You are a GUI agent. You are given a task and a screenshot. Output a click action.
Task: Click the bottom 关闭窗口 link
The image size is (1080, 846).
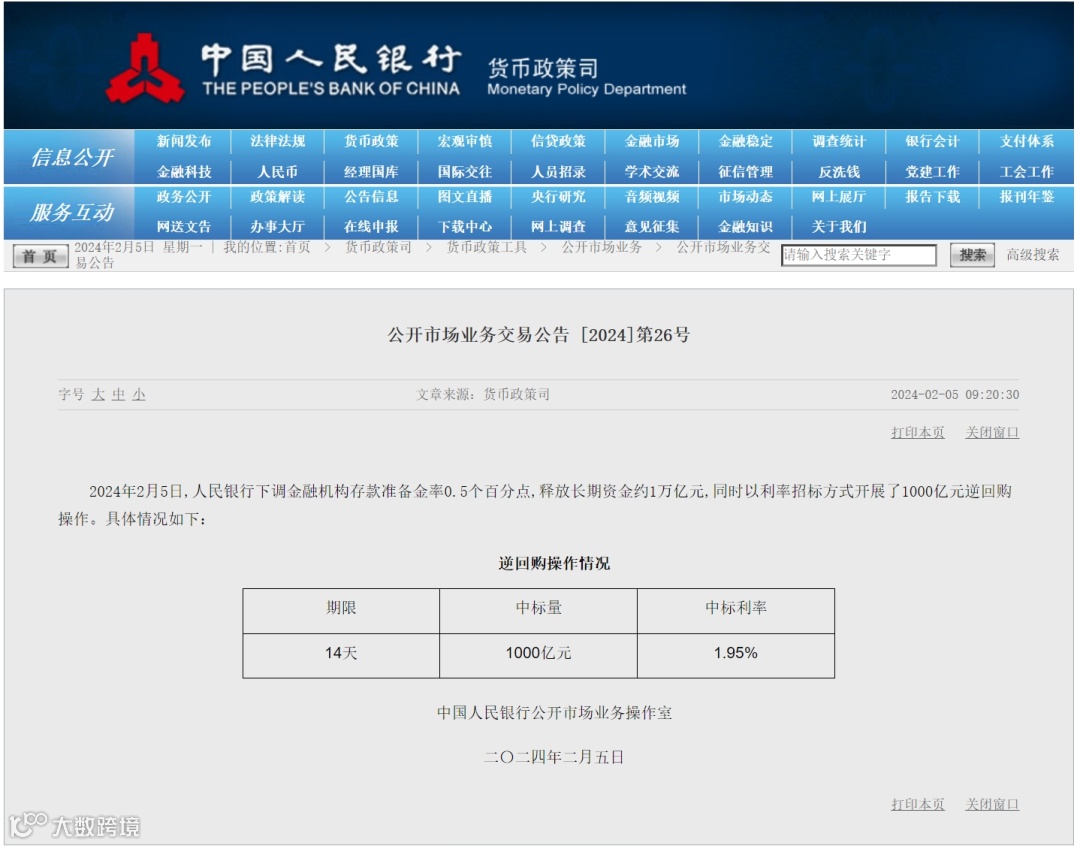click(x=992, y=805)
